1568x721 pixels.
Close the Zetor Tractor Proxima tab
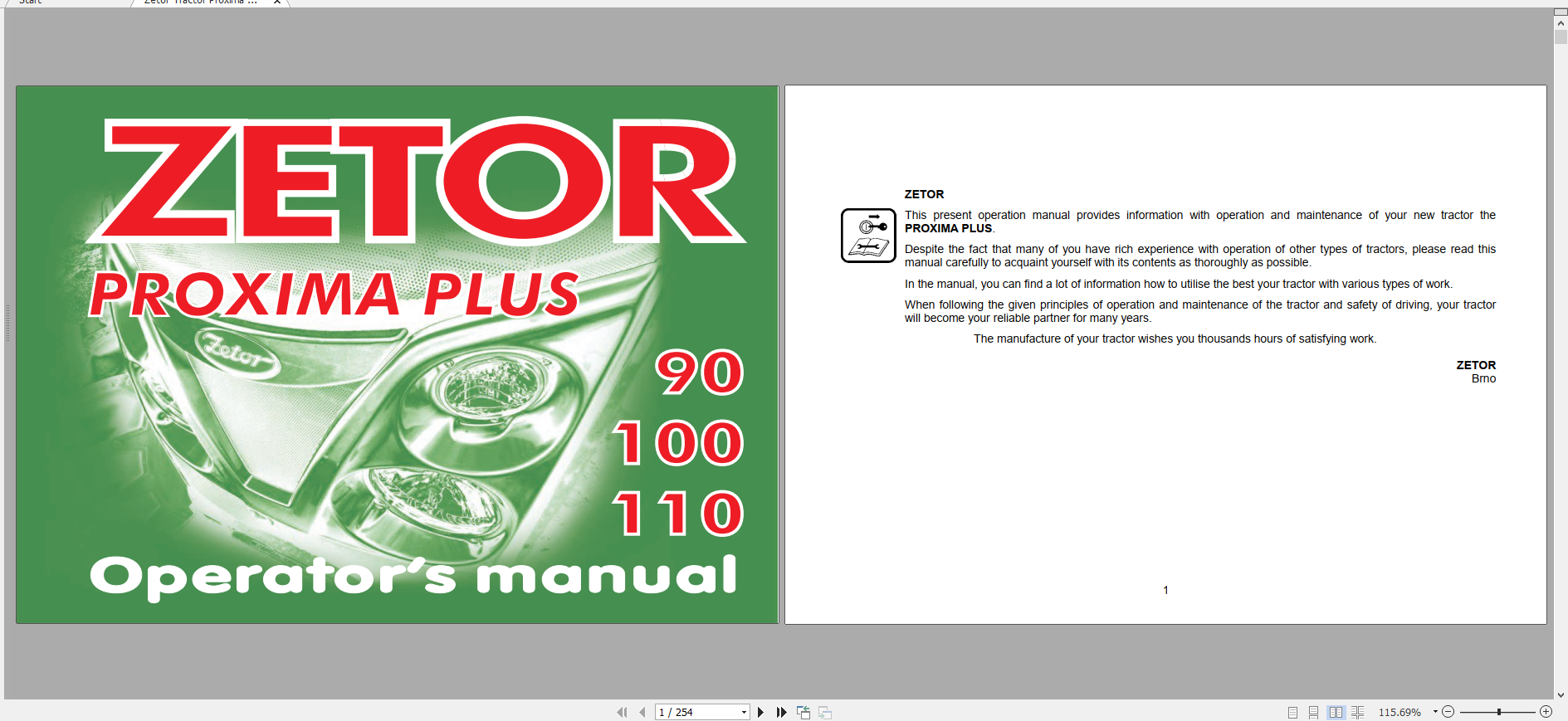pos(277,2)
